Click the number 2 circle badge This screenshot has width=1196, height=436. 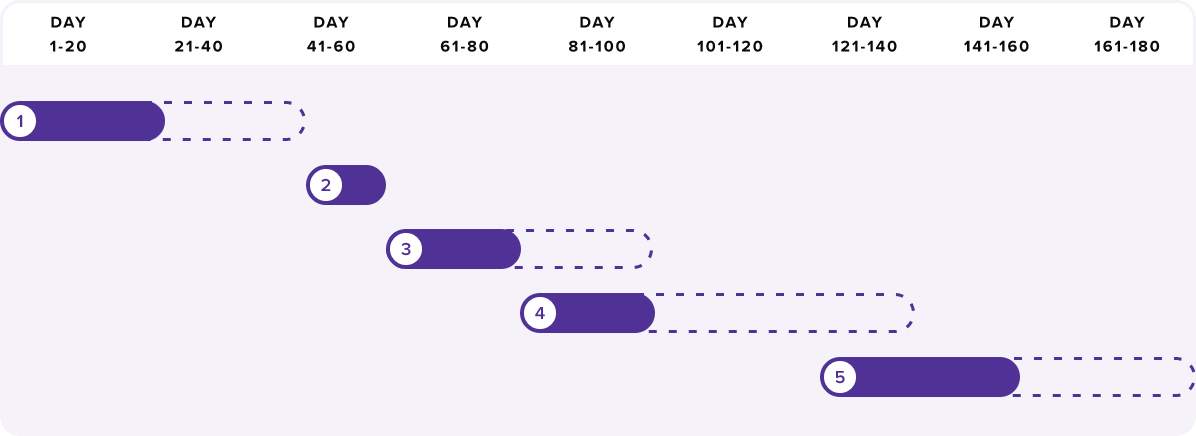pos(326,185)
